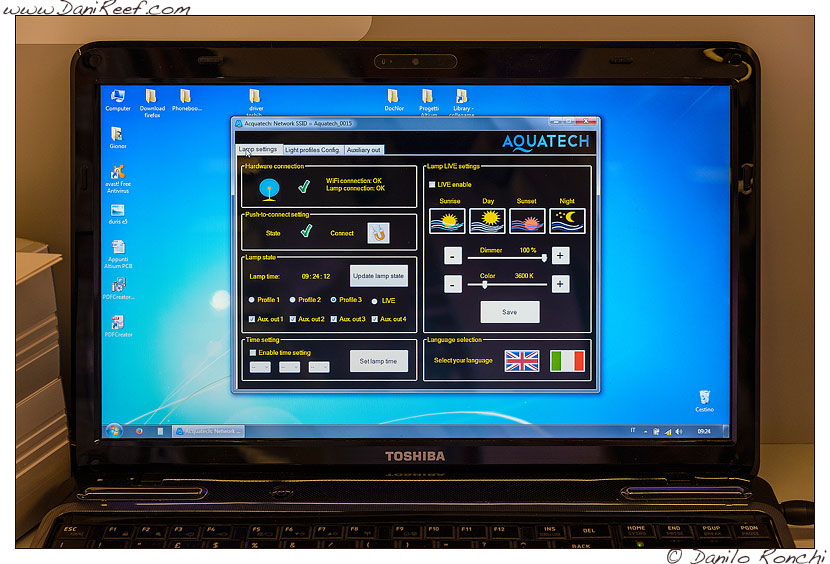The width and height of the screenshot is (830, 564).
Task: Click the second pinned taskbar icon
Action: (160, 431)
